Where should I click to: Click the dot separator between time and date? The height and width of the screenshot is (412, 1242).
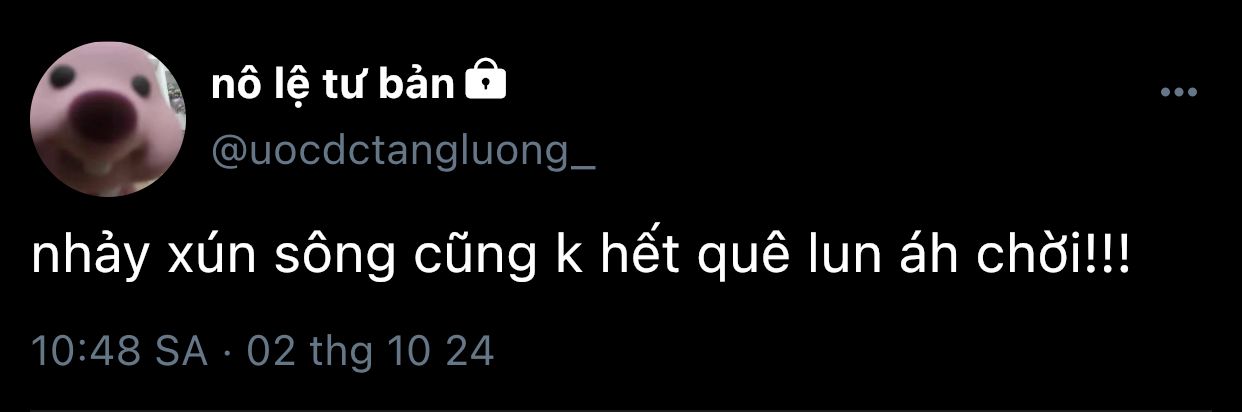click(x=227, y=353)
